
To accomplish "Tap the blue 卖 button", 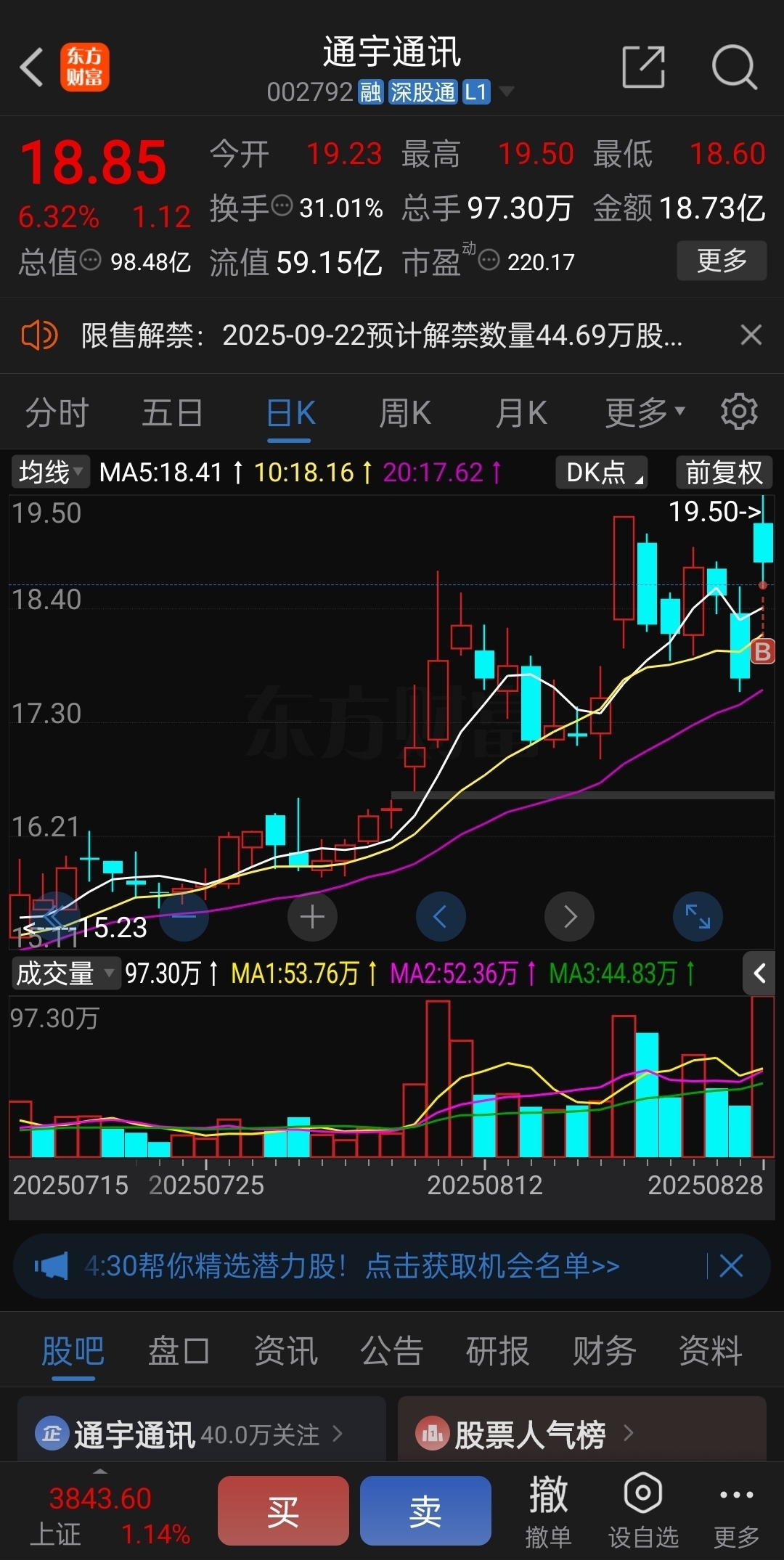I will (x=425, y=1512).
